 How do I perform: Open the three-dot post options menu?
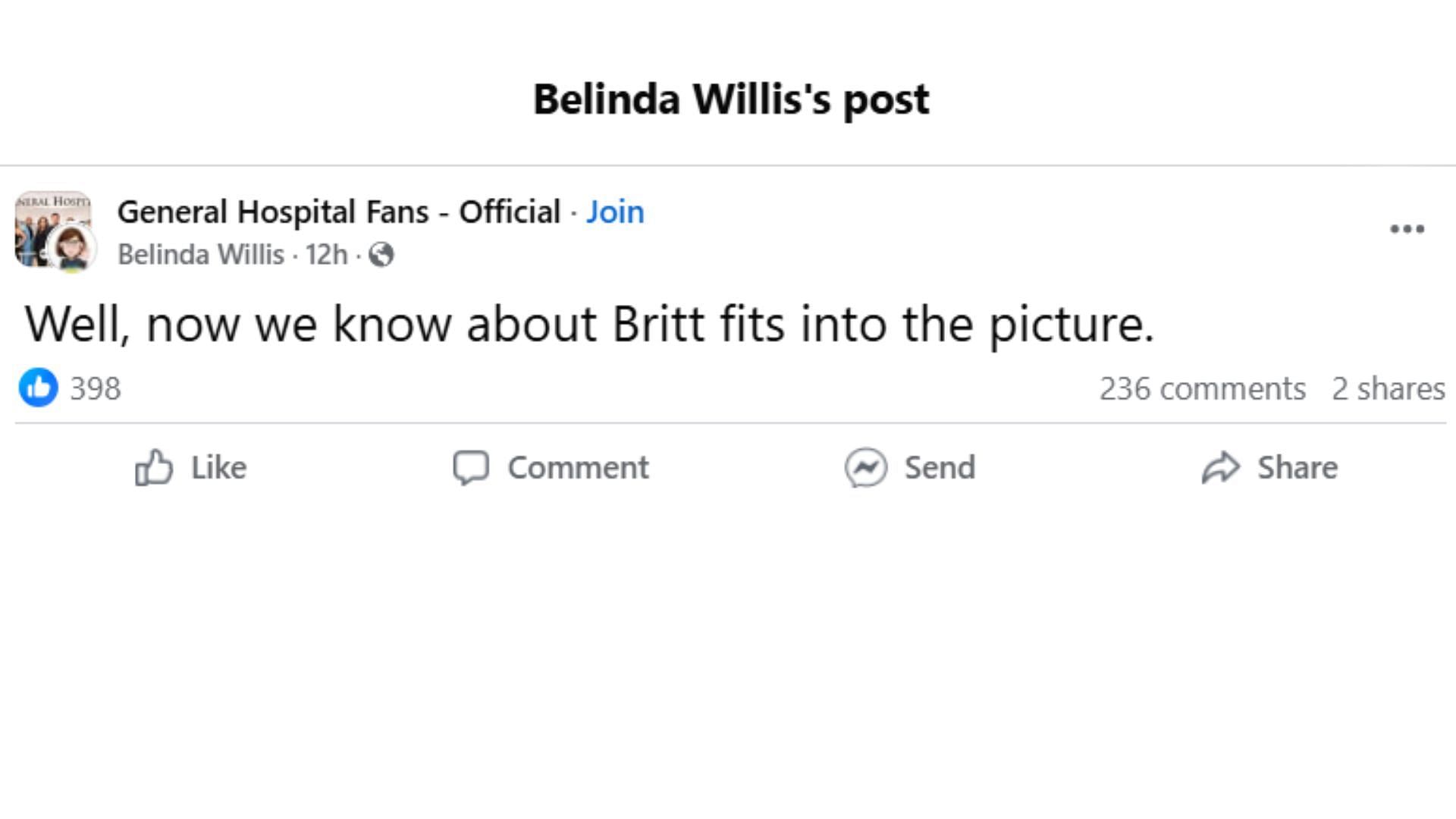(1407, 229)
